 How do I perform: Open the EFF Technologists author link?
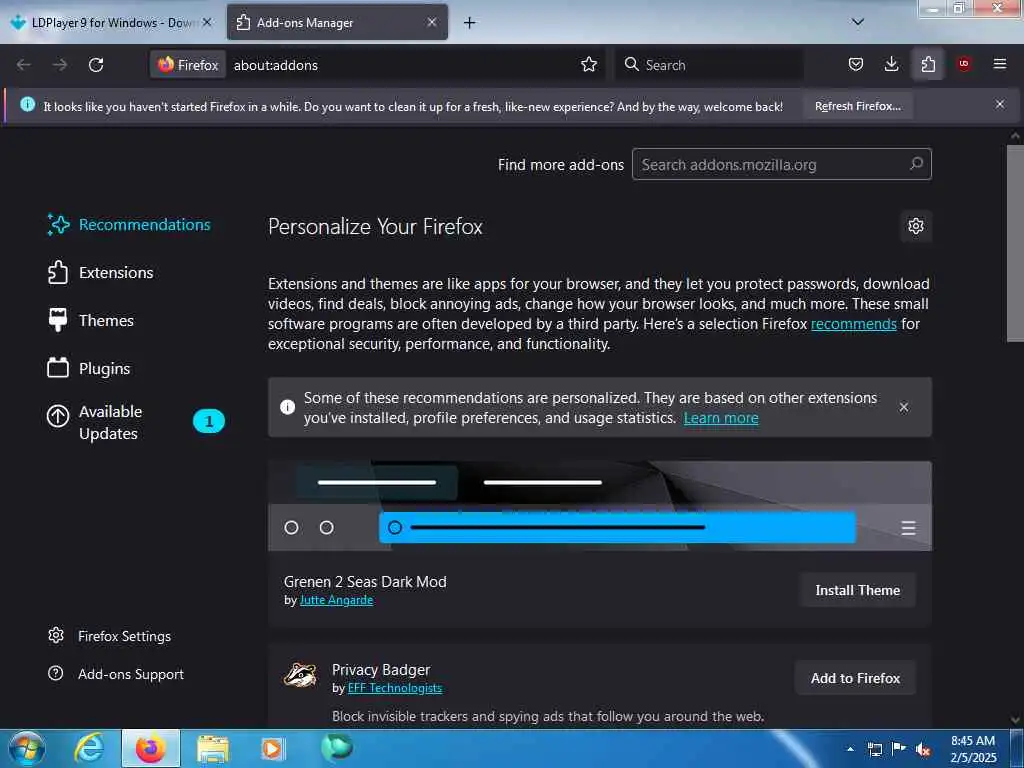click(394, 688)
